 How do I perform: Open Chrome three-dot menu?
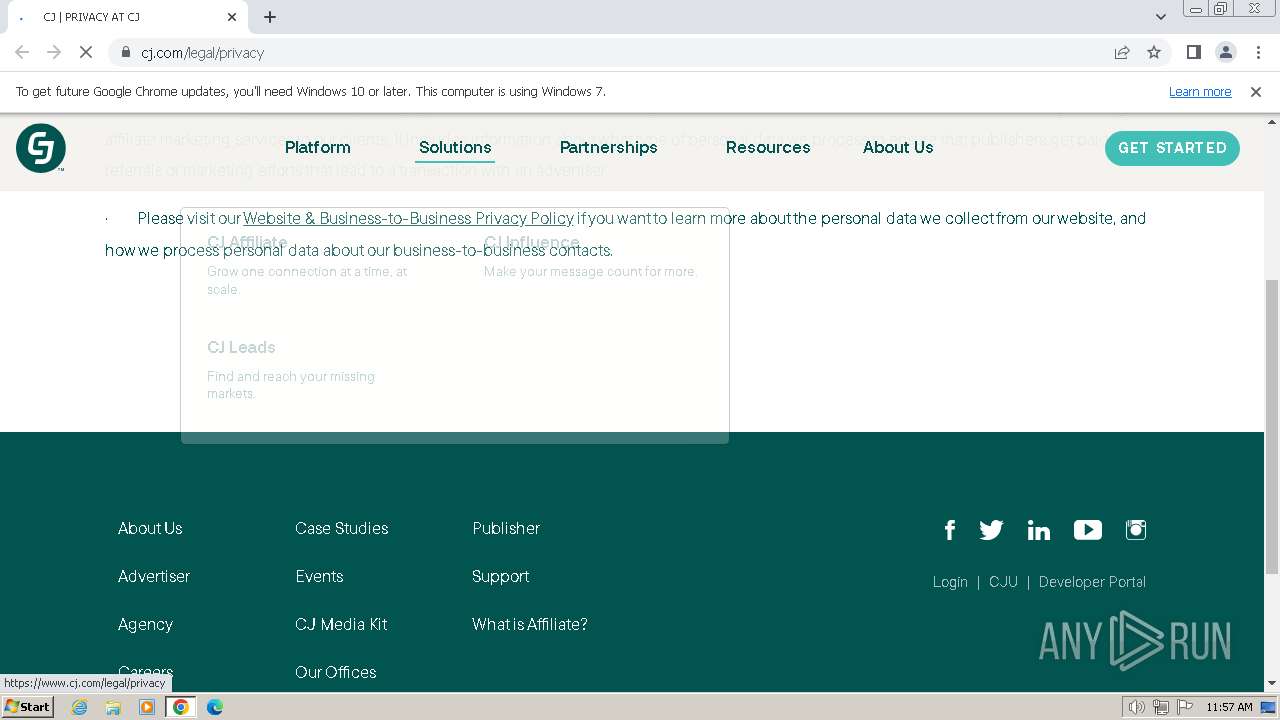coord(1257,52)
